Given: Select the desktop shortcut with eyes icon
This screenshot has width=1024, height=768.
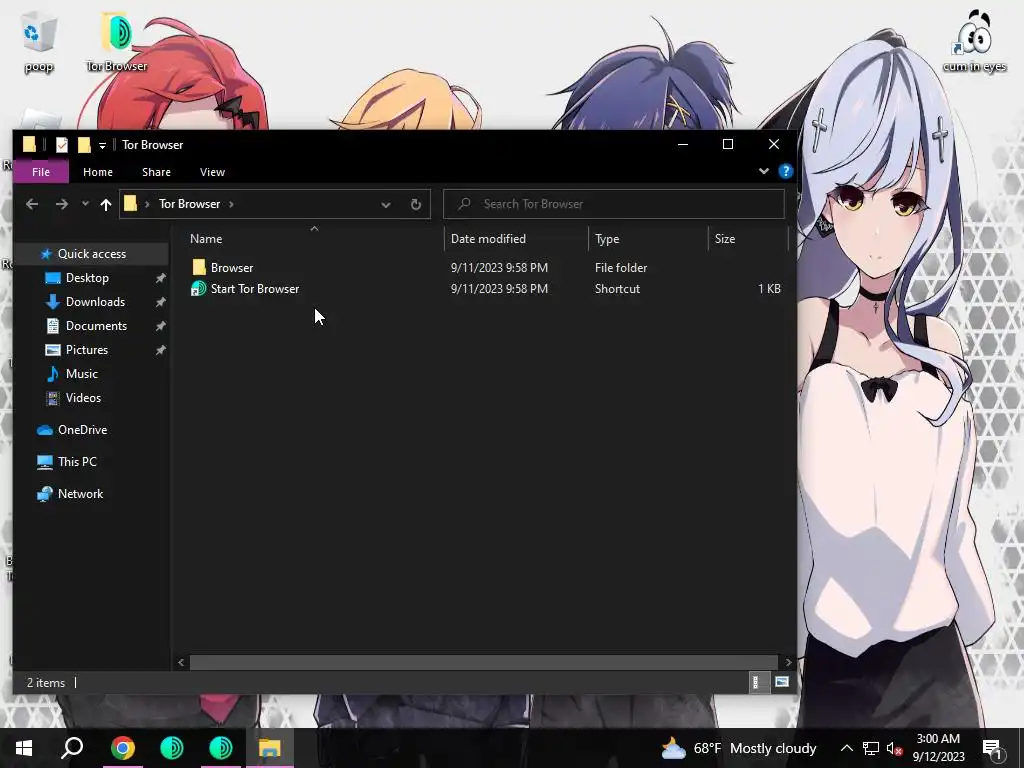Looking at the screenshot, I should pyautogui.click(x=974, y=40).
